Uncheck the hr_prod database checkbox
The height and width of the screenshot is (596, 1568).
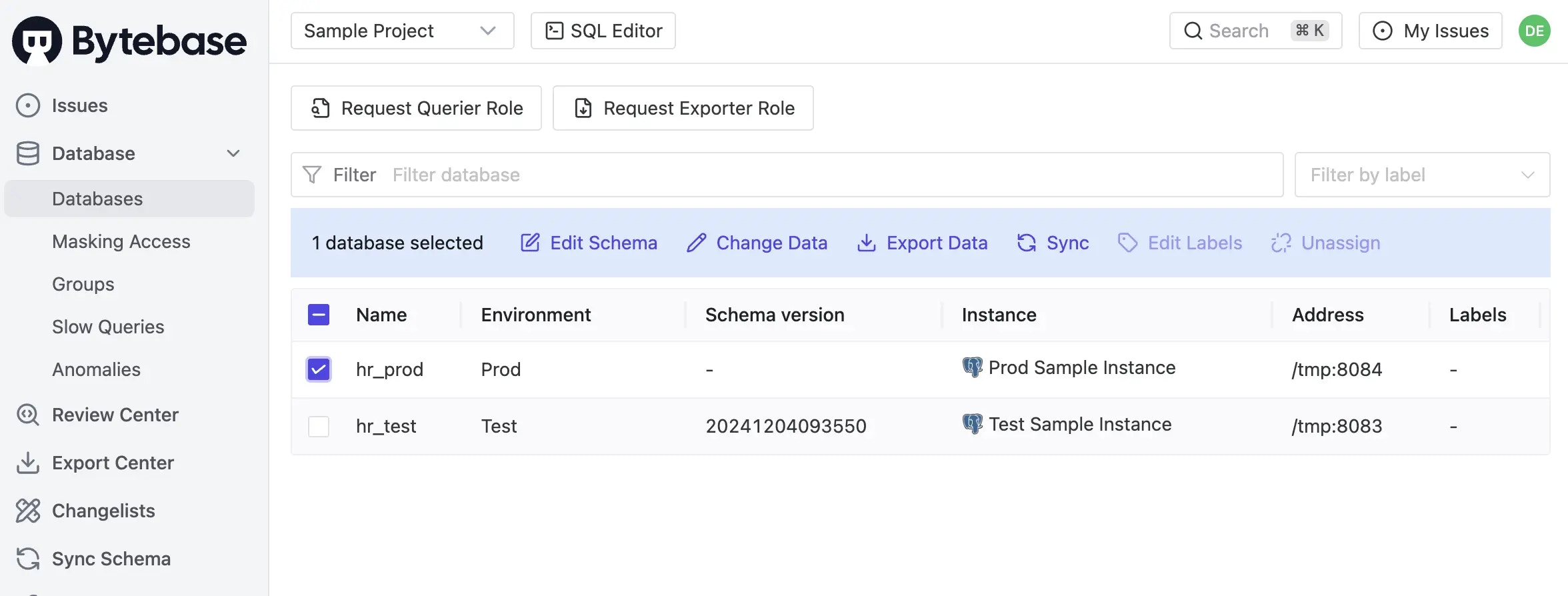coord(319,369)
